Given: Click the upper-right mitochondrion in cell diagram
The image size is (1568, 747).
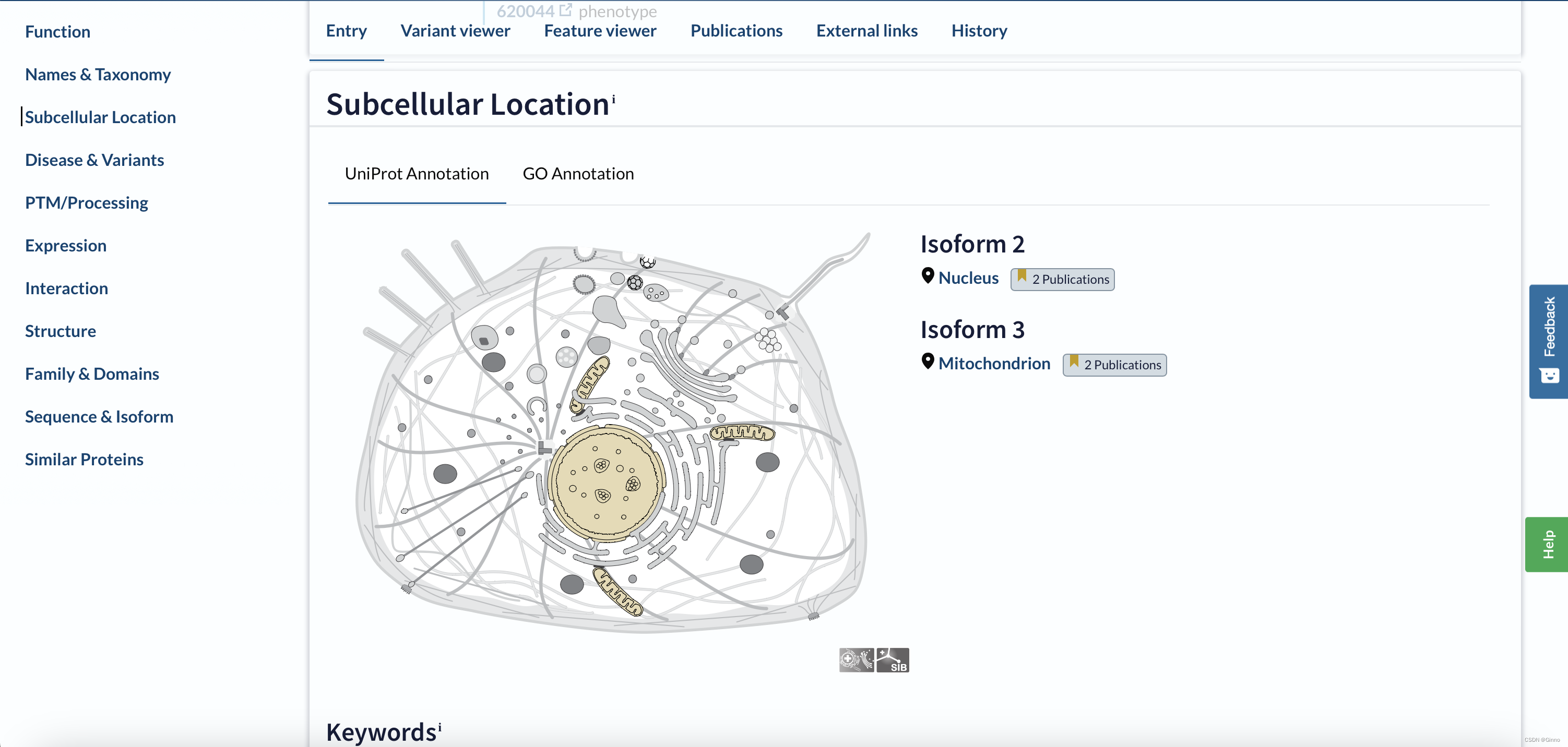Looking at the screenshot, I should [x=742, y=432].
